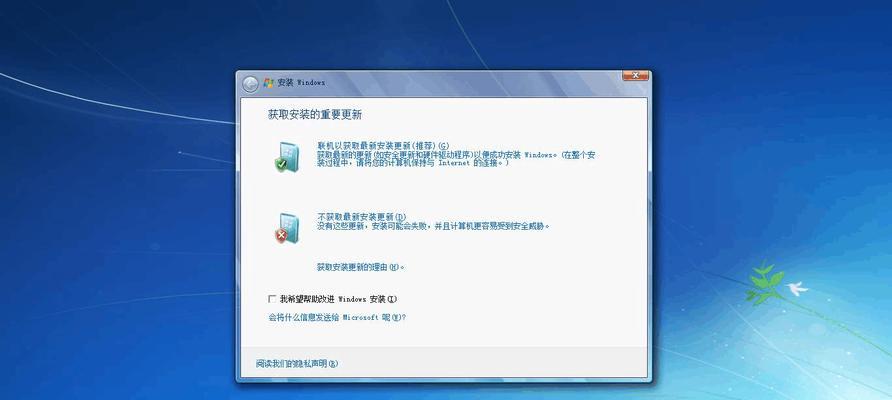Close the Windows setup dialog
892x400 pixels.
[635, 75]
